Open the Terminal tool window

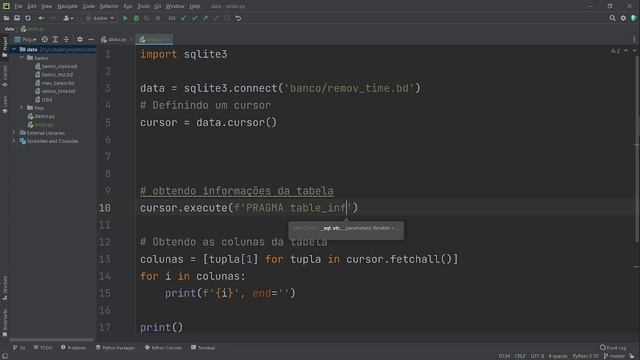tap(203, 348)
